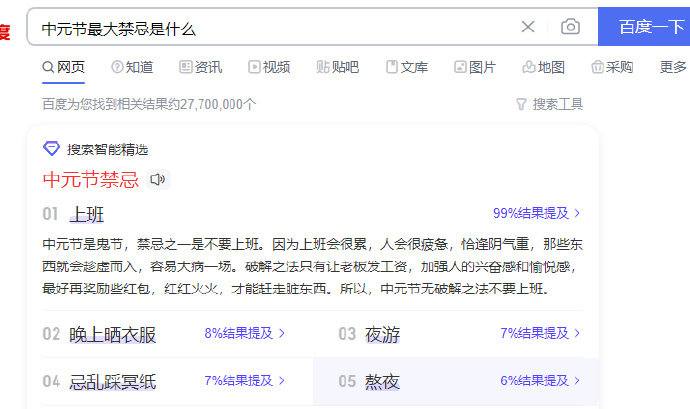Select the 网页 tab
The image size is (690, 409).
click(63, 67)
